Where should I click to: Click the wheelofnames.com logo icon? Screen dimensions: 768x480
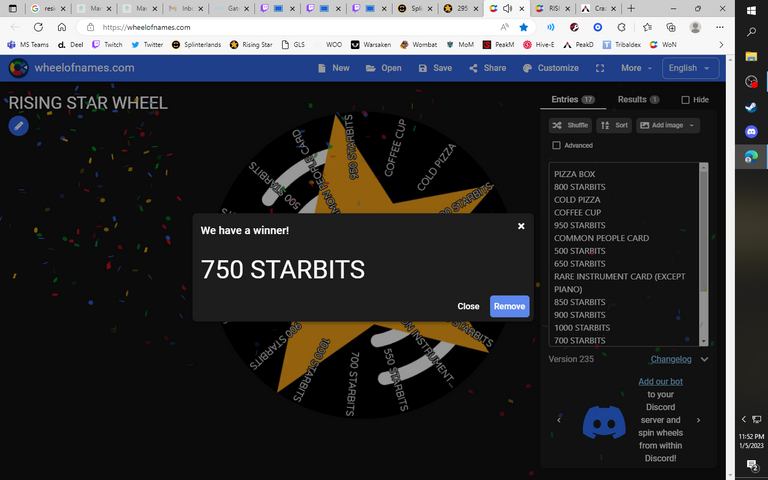pos(19,68)
